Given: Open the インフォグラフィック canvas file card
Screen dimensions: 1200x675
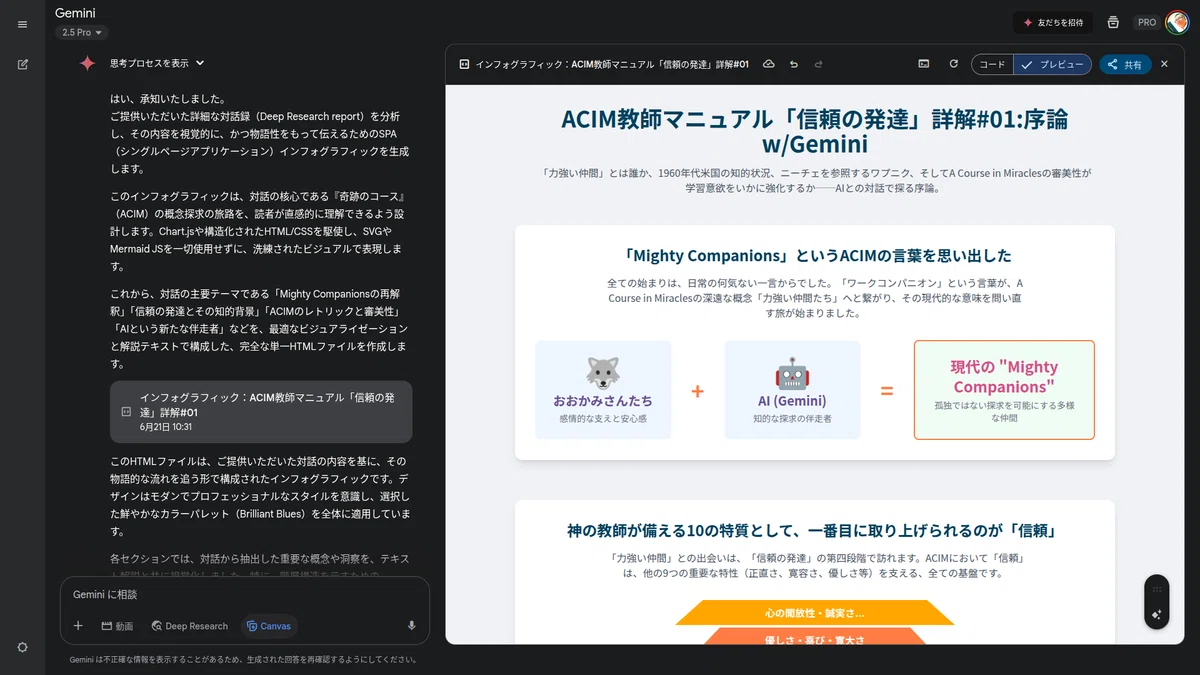Looking at the screenshot, I should pyautogui.click(x=261, y=411).
